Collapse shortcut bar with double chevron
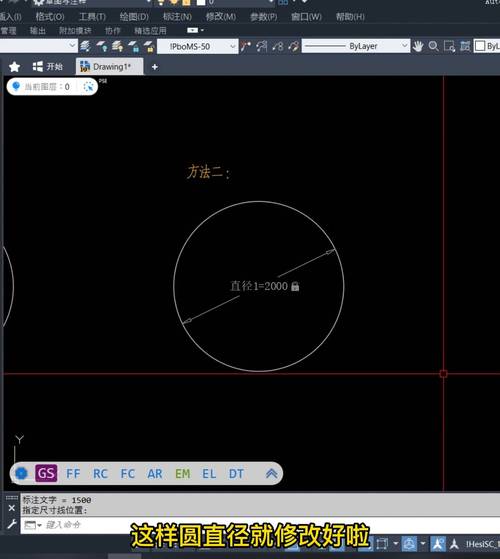 (272, 473)
